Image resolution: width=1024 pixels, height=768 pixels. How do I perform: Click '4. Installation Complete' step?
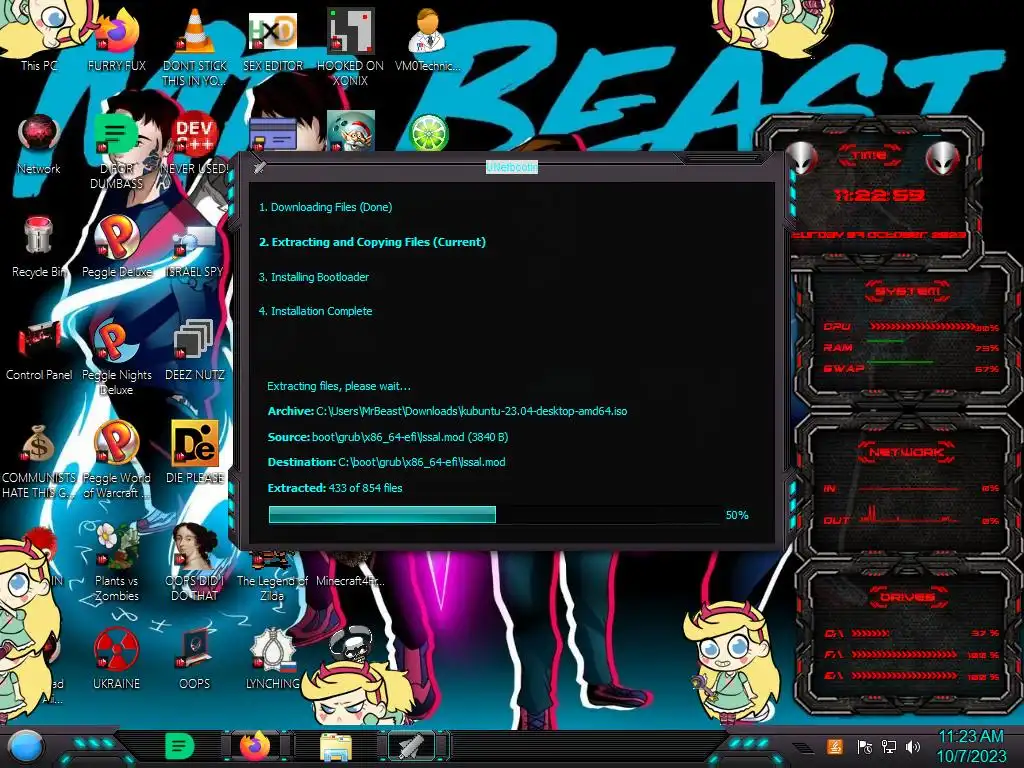(315, 311)
